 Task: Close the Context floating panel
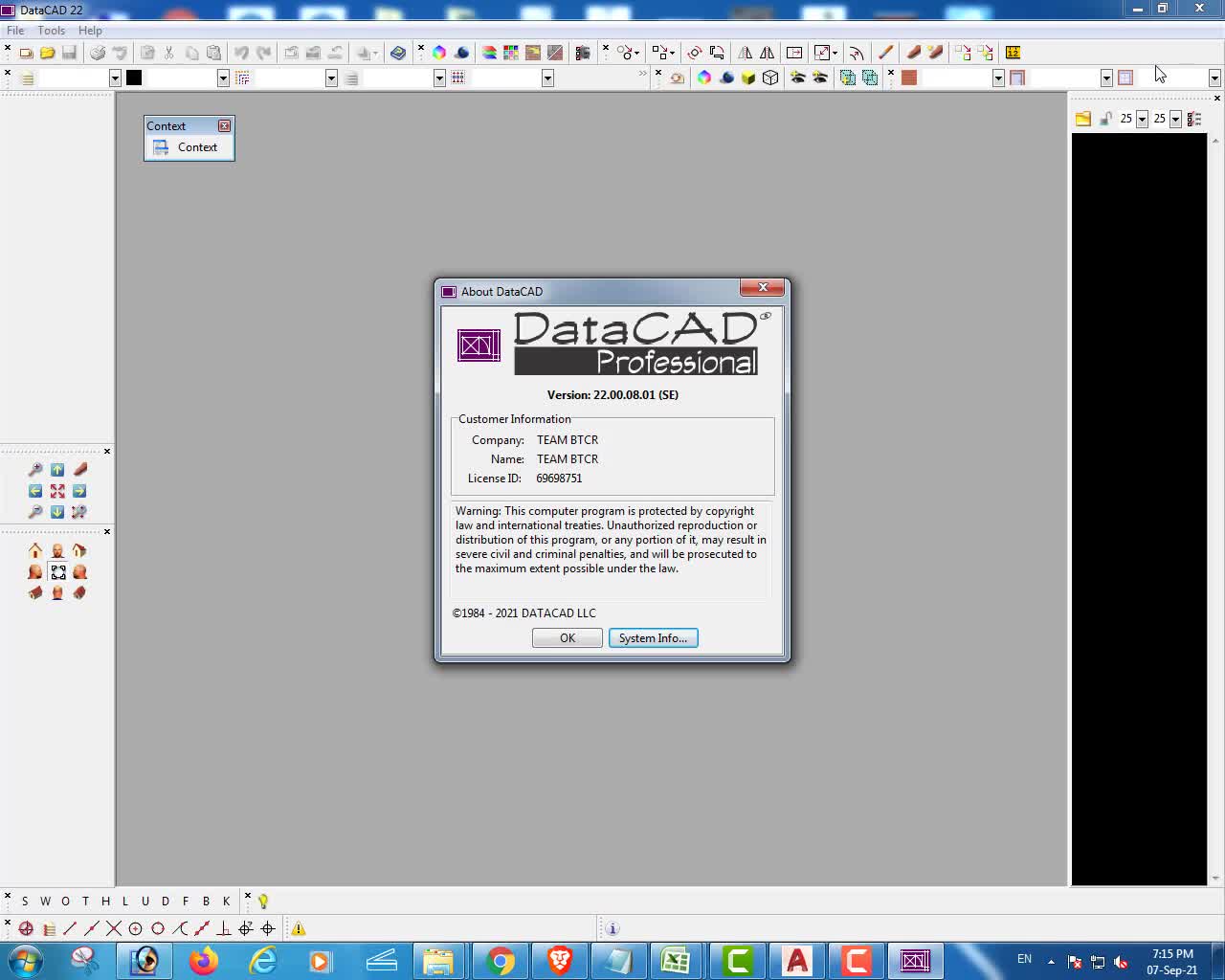coord(224,126)
